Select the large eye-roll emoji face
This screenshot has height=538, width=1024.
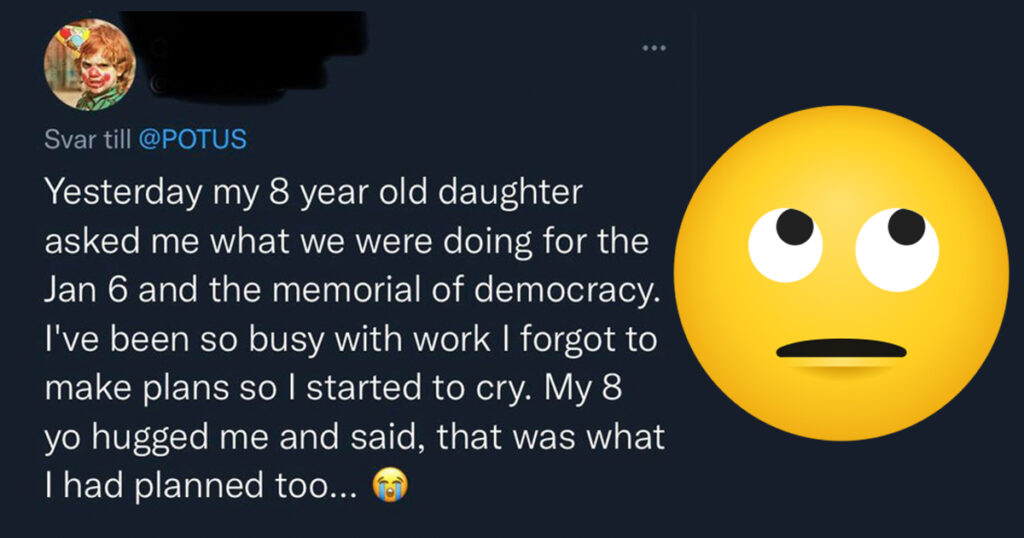click(841, 273)
